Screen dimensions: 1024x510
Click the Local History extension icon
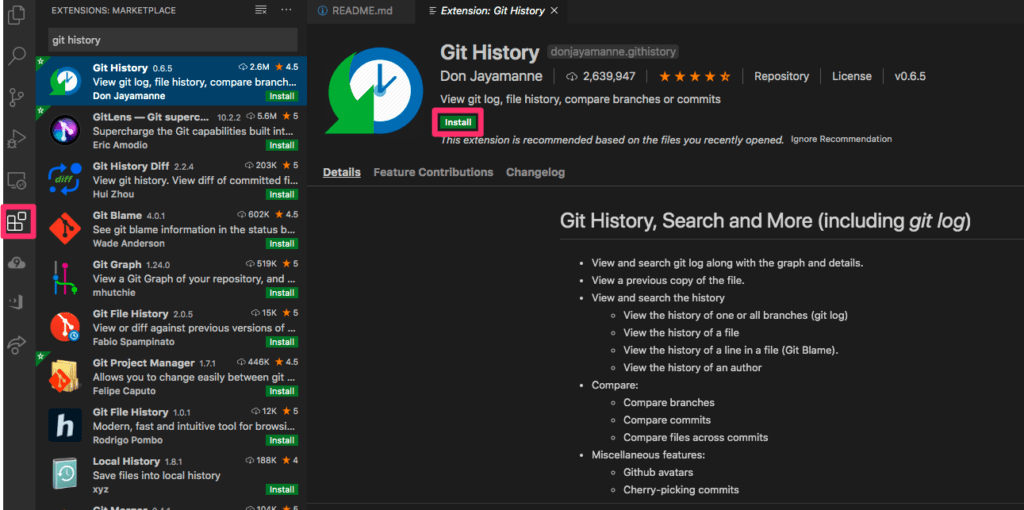(x=65, y=474)
